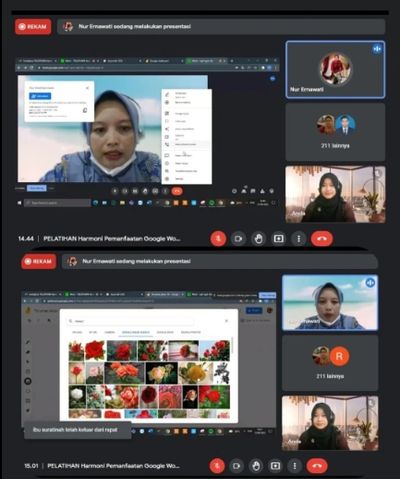Select the Jamboard Laser tool
The image size is (400, 479).
coord(28,410)
